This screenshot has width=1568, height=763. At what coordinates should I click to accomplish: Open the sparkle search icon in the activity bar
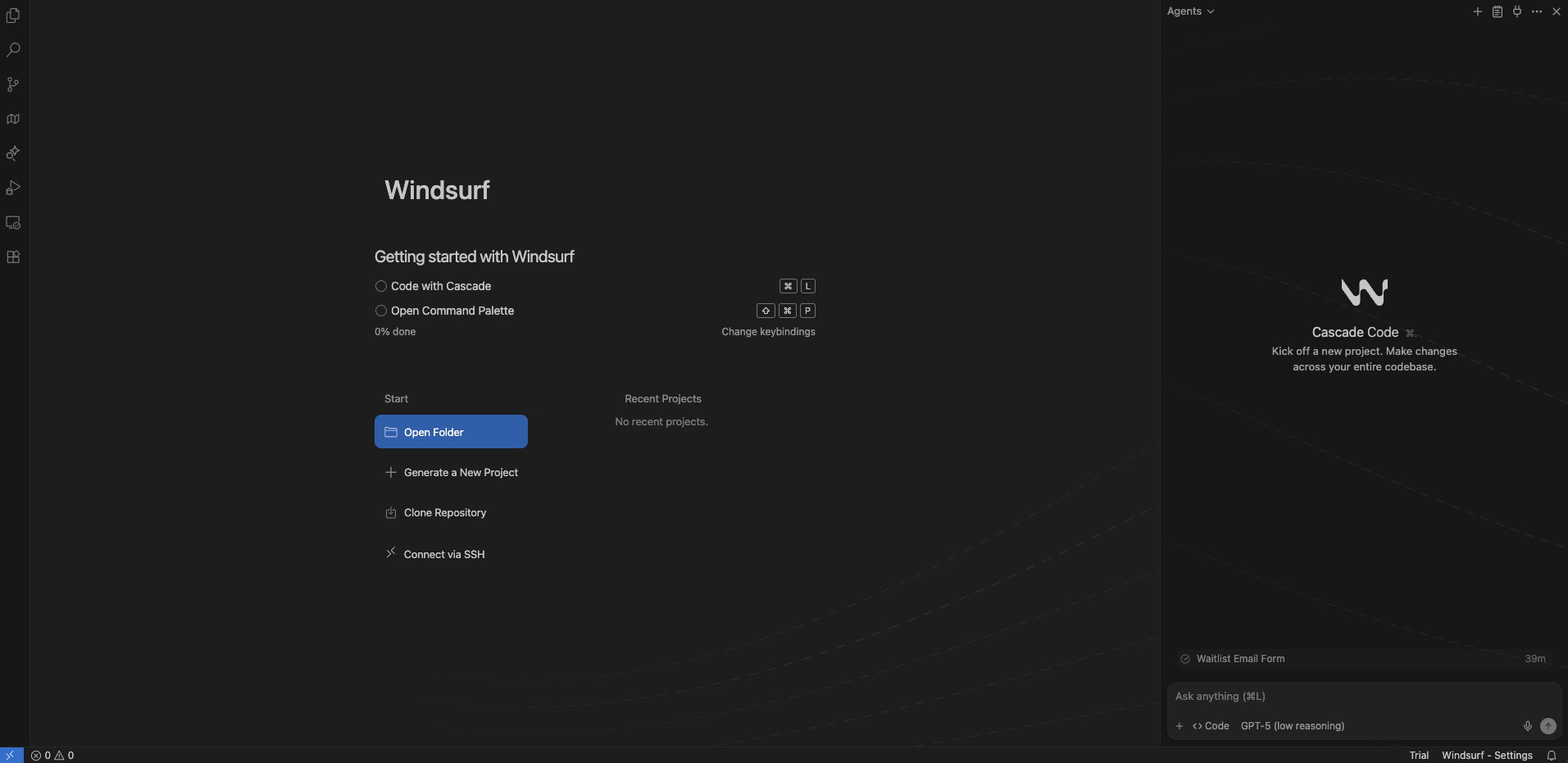[x=13, y=153]
